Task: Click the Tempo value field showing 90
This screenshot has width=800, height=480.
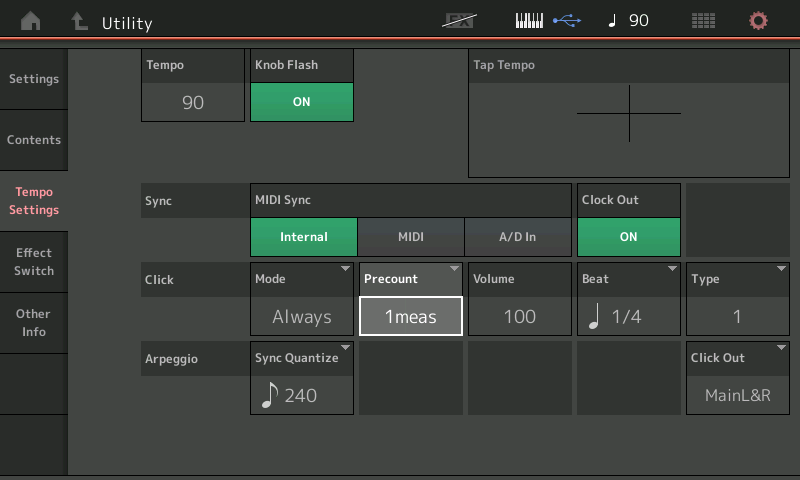Action: click(193, 103)
